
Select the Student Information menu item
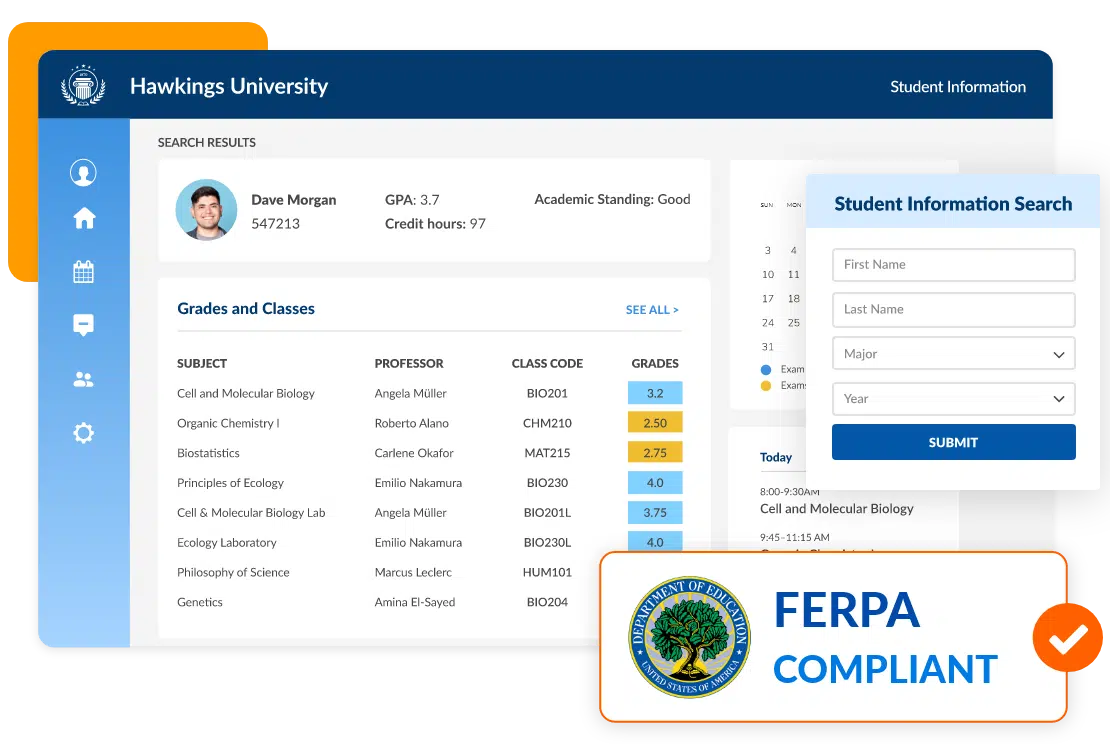958,86
